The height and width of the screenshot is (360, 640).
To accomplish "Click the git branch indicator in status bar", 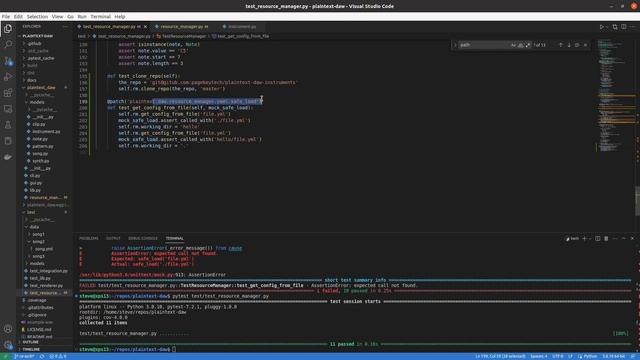I will click(x=24, y=356).
